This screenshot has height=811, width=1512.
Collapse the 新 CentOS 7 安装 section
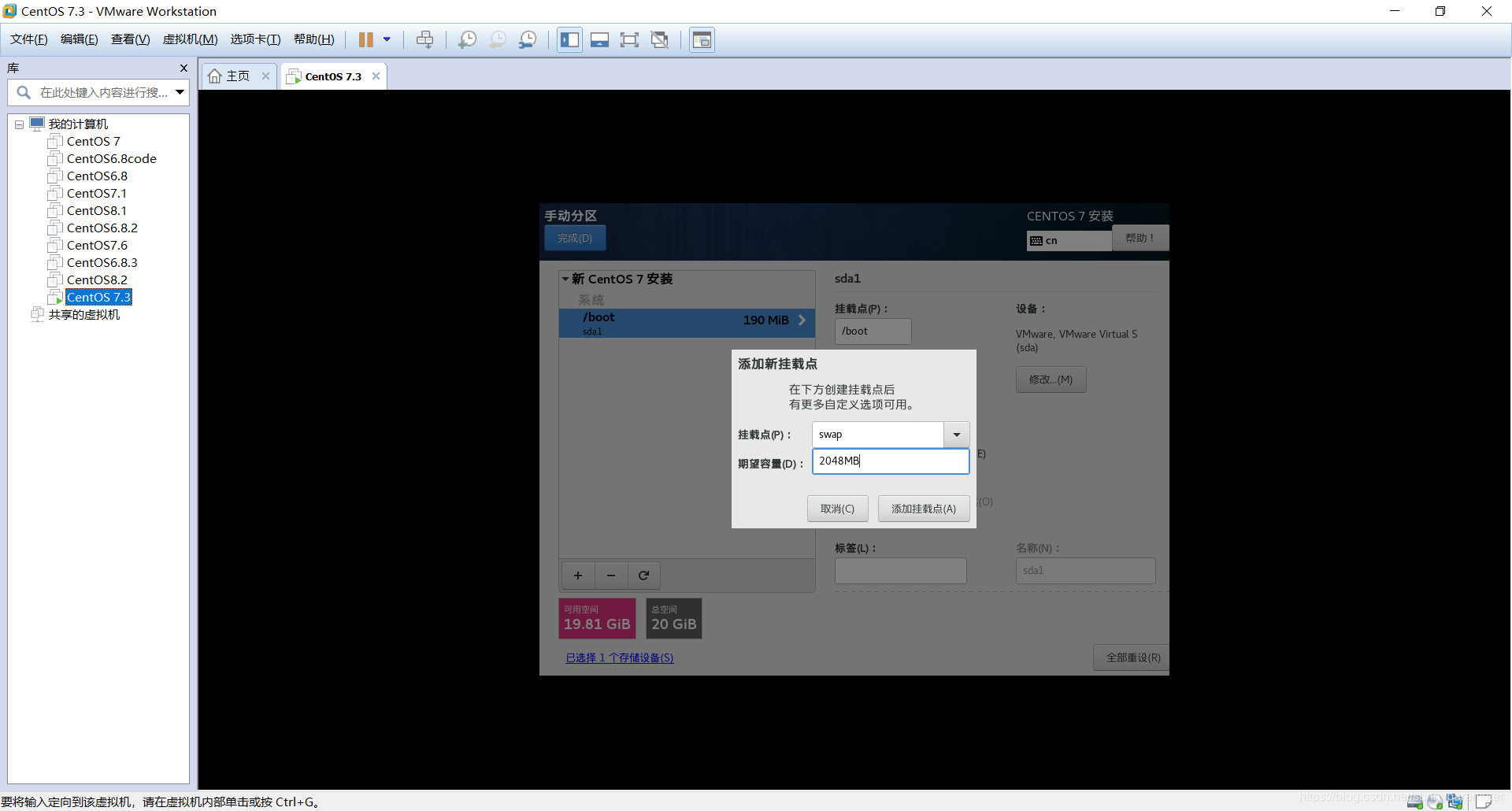[565, 279]
